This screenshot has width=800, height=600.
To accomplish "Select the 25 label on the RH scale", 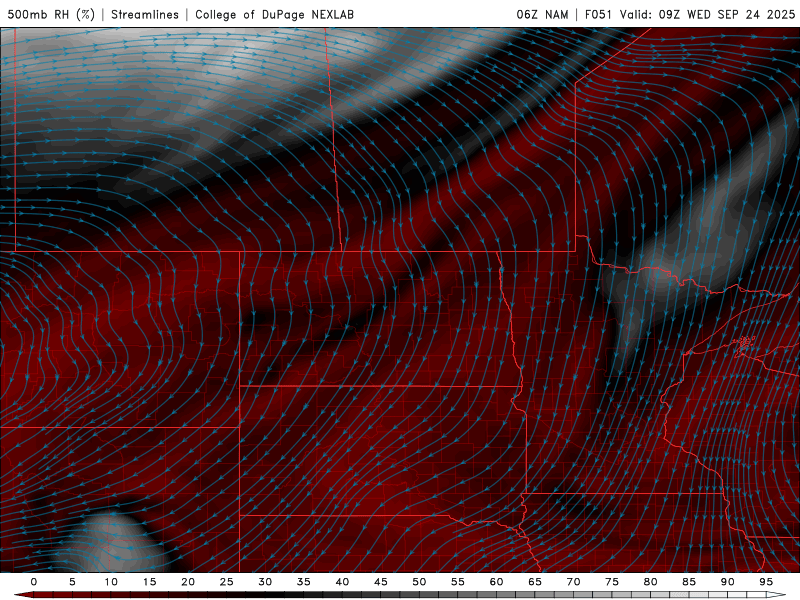I will [226, 582].
